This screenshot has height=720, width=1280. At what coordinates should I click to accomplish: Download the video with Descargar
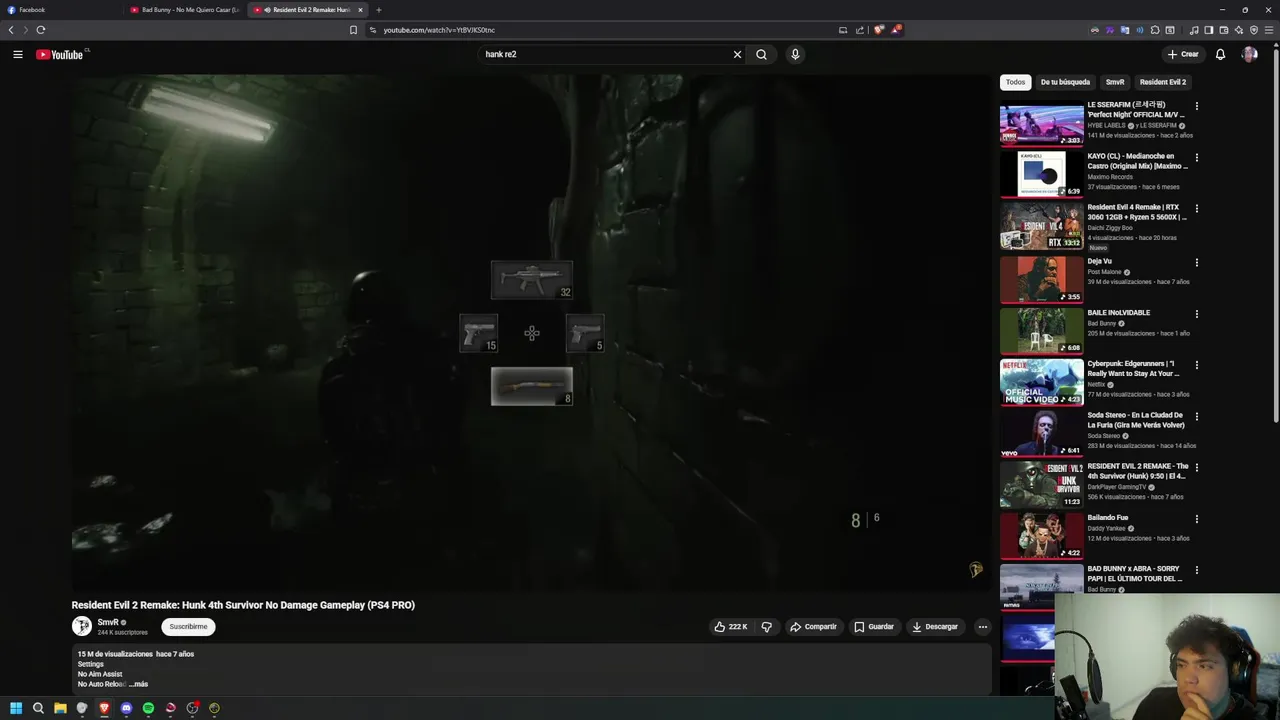[x=935, y=627]
